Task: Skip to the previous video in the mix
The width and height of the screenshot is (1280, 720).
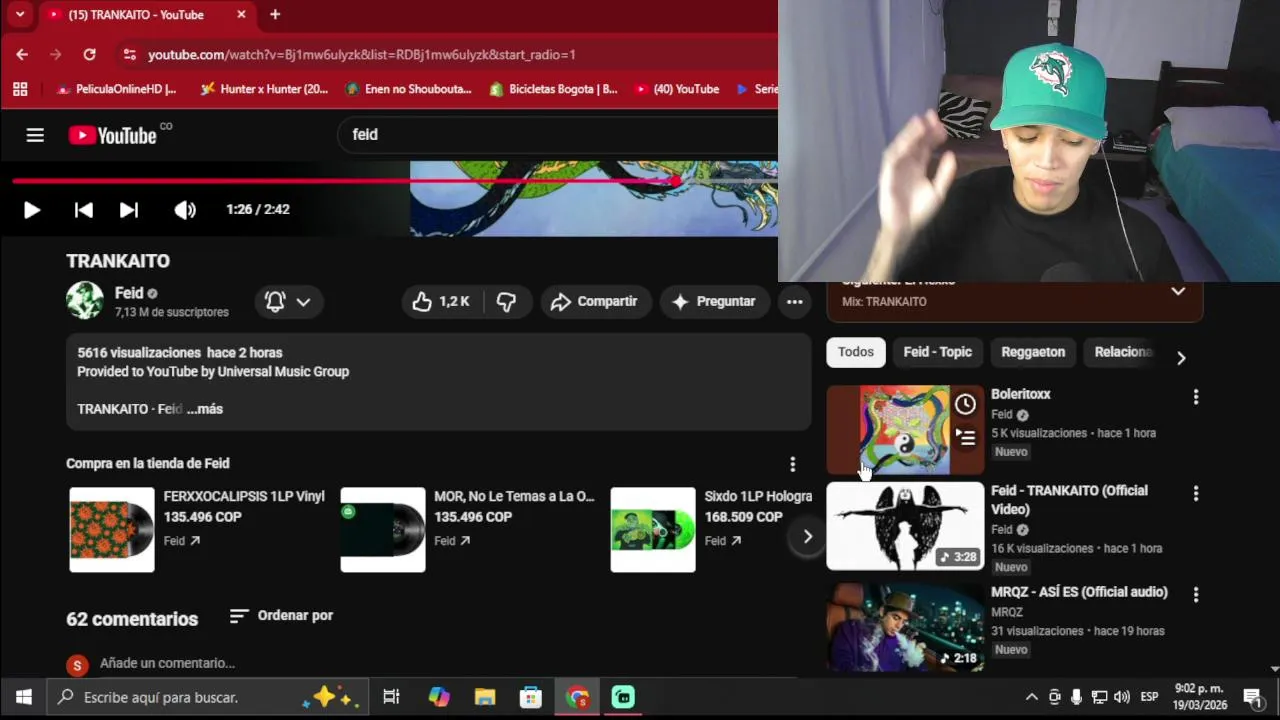Action: (84, 210)
